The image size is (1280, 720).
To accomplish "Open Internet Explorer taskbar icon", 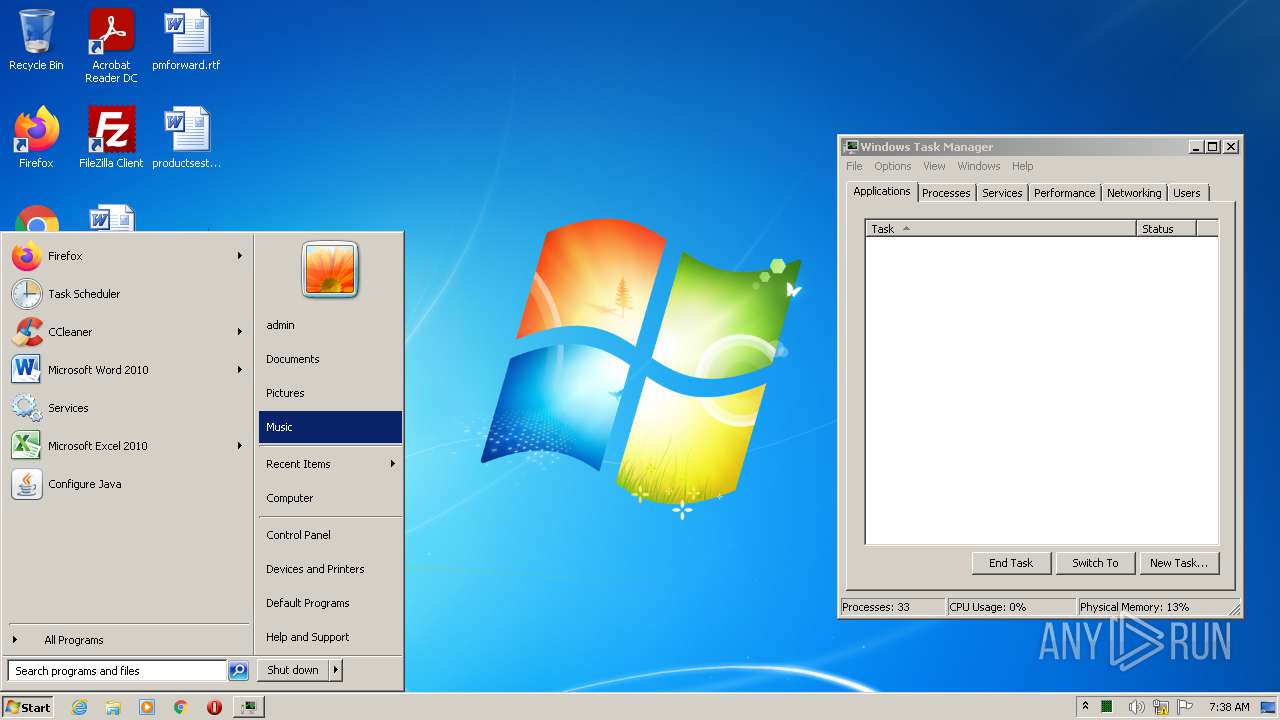I will click(80, 707).
